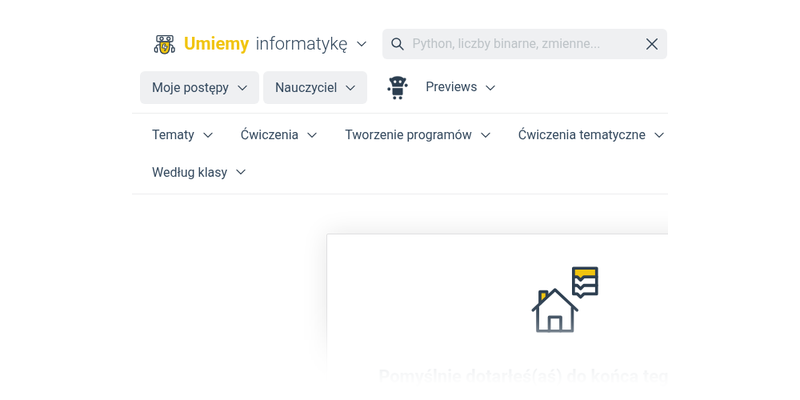Clear the search with the X icon
Image resolution: width=800 pixels, height=400 pixels.
click(x=652, y=44)
